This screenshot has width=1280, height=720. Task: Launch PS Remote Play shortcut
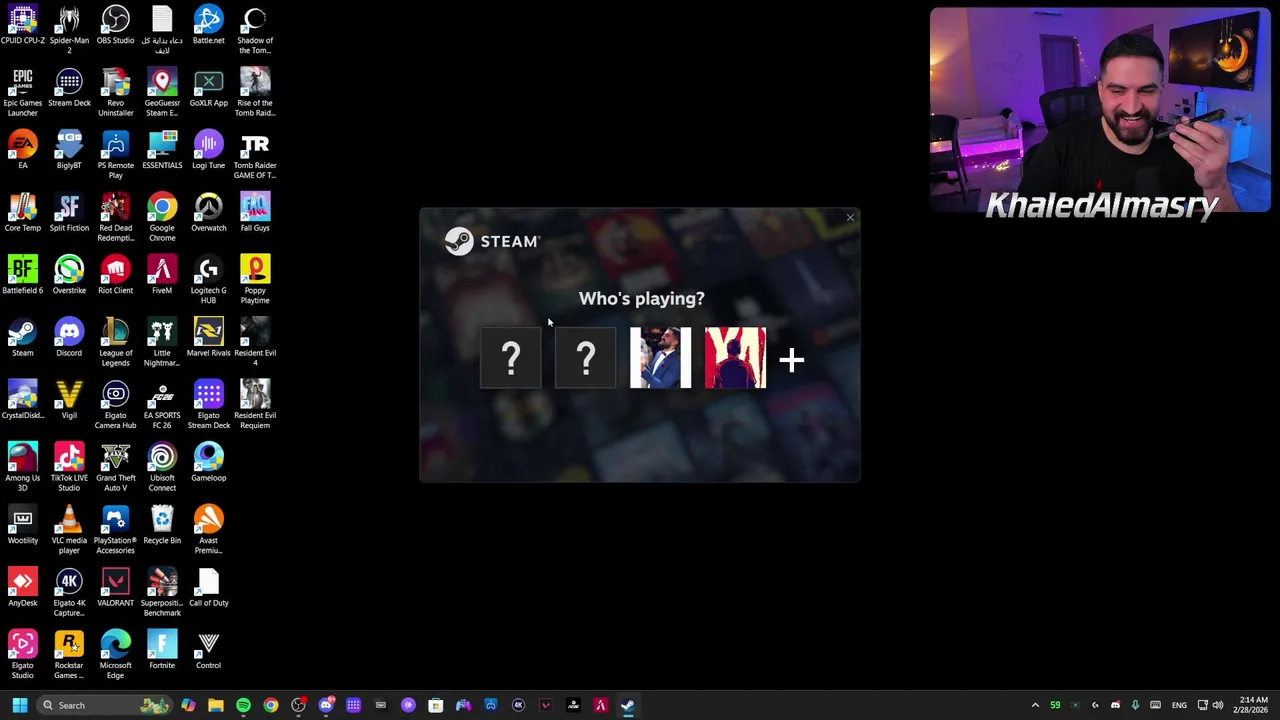115,155
